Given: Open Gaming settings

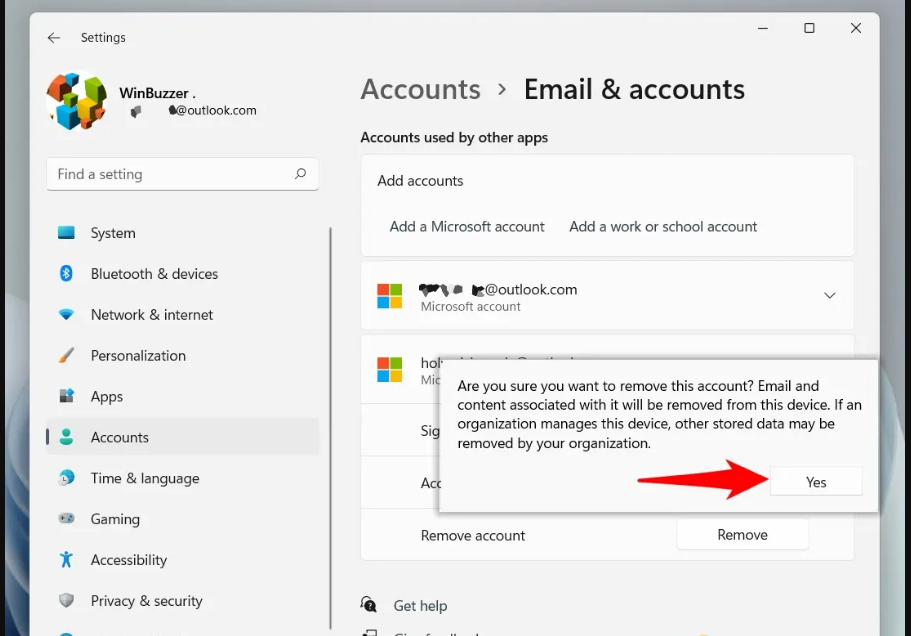Looking at the screenshot, I should tap(182, 519).
